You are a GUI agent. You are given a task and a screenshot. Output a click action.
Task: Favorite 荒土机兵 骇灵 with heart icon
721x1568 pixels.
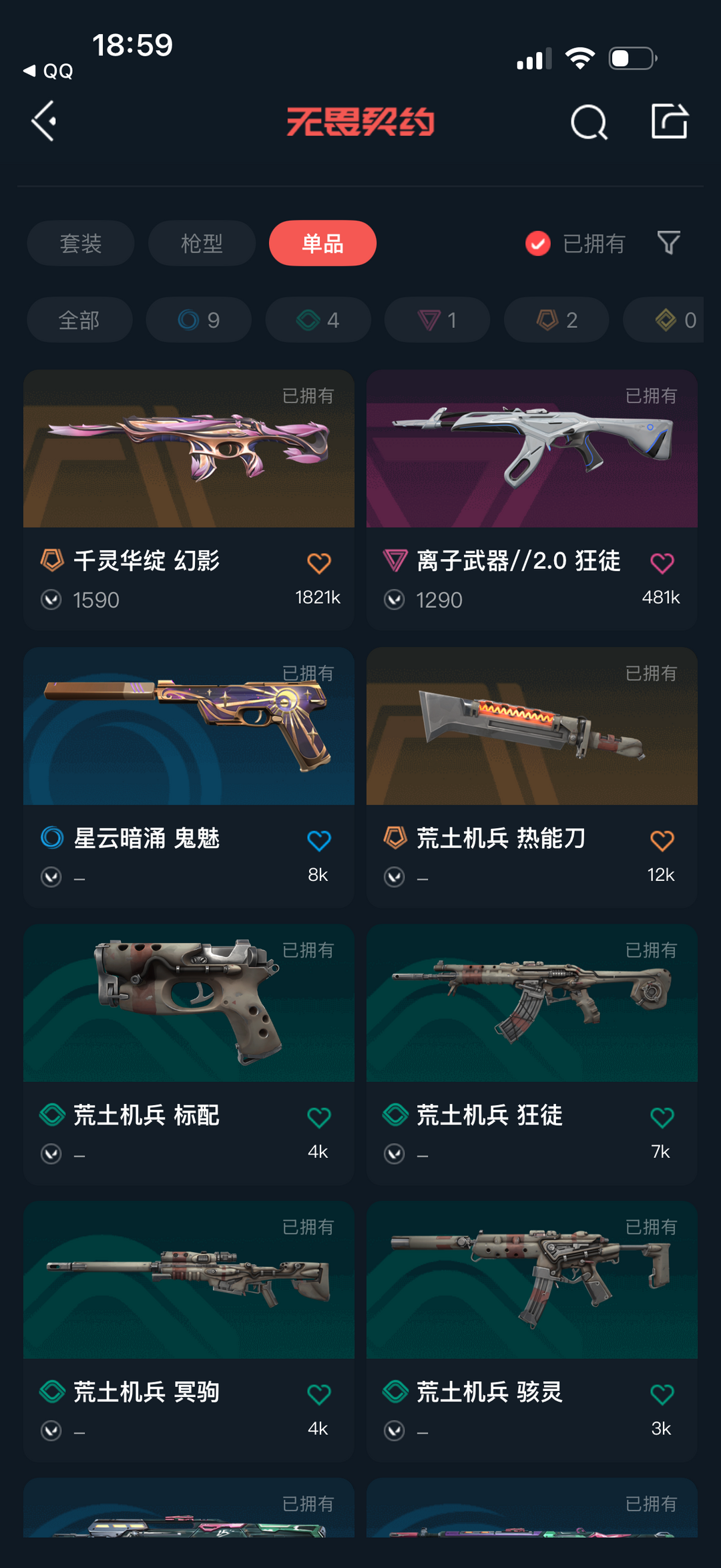pos(662,1394)
